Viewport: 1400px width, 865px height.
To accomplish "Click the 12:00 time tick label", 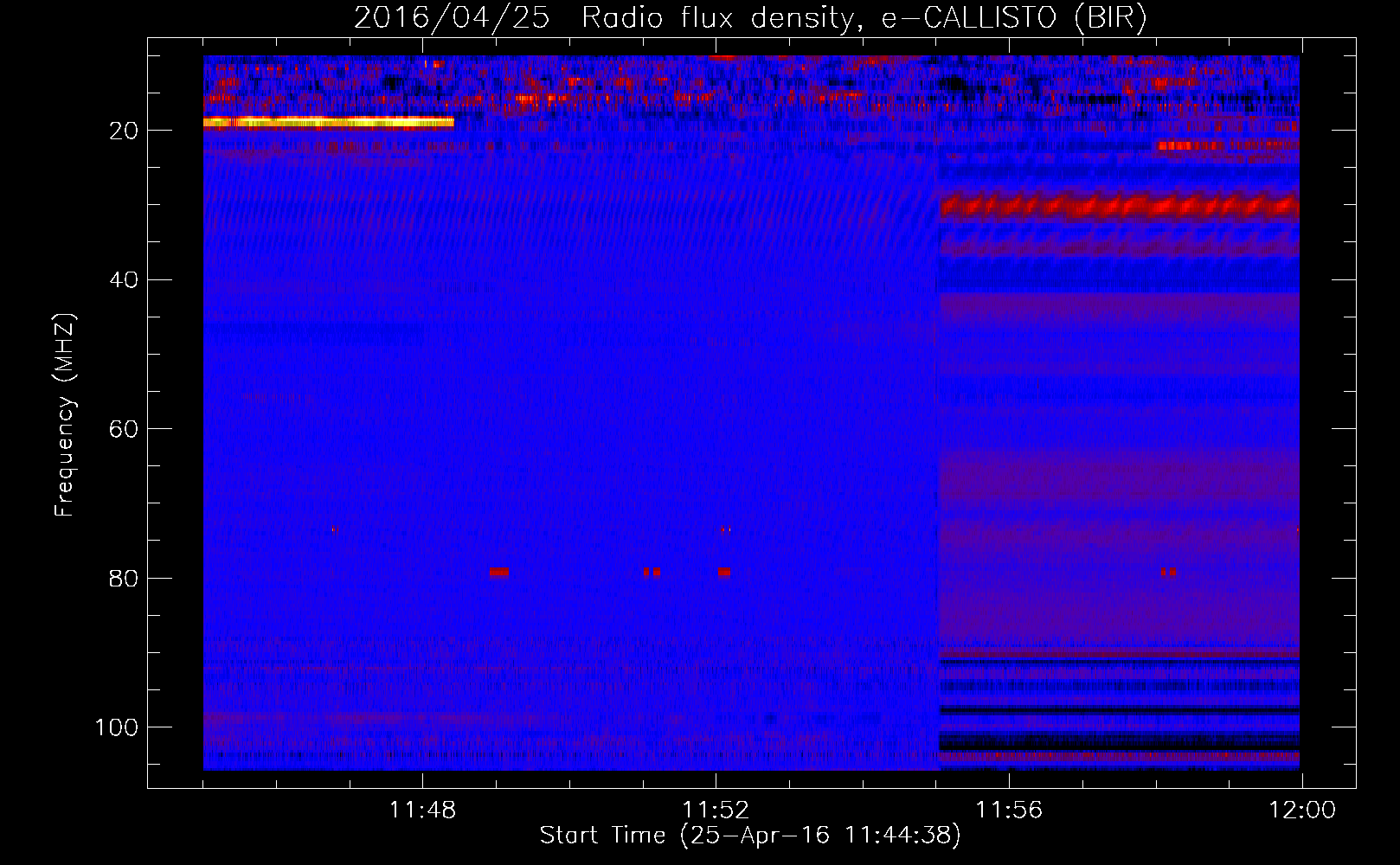I will pyautogui.click(x=1302, y=811).
